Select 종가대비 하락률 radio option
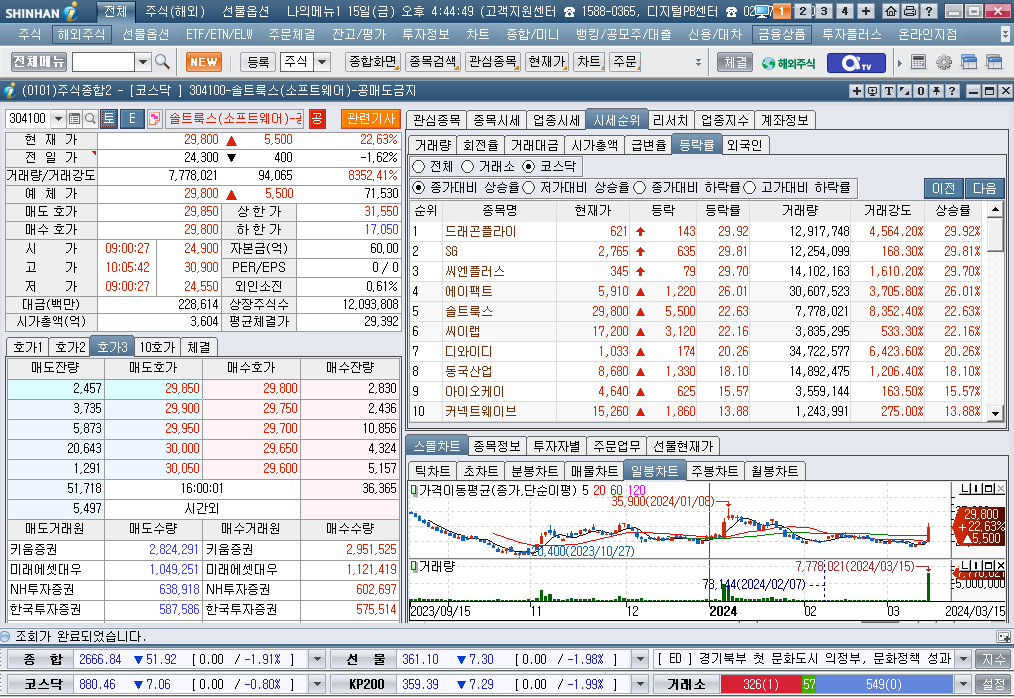The width and height of the screenshot is (1014, 698). [x=640, y=188]
